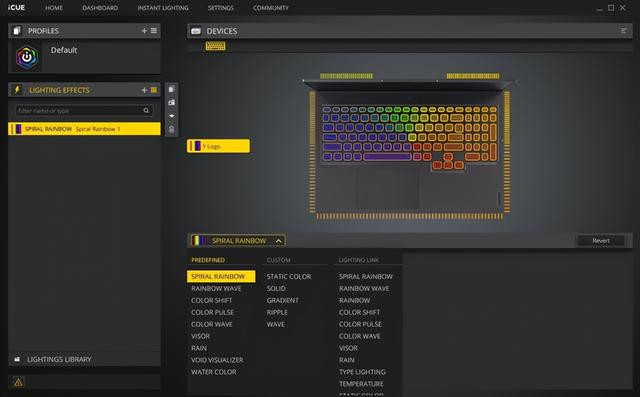640x397 pixels.
Task: Add a new lighting effect
Action: pos(144,90)
